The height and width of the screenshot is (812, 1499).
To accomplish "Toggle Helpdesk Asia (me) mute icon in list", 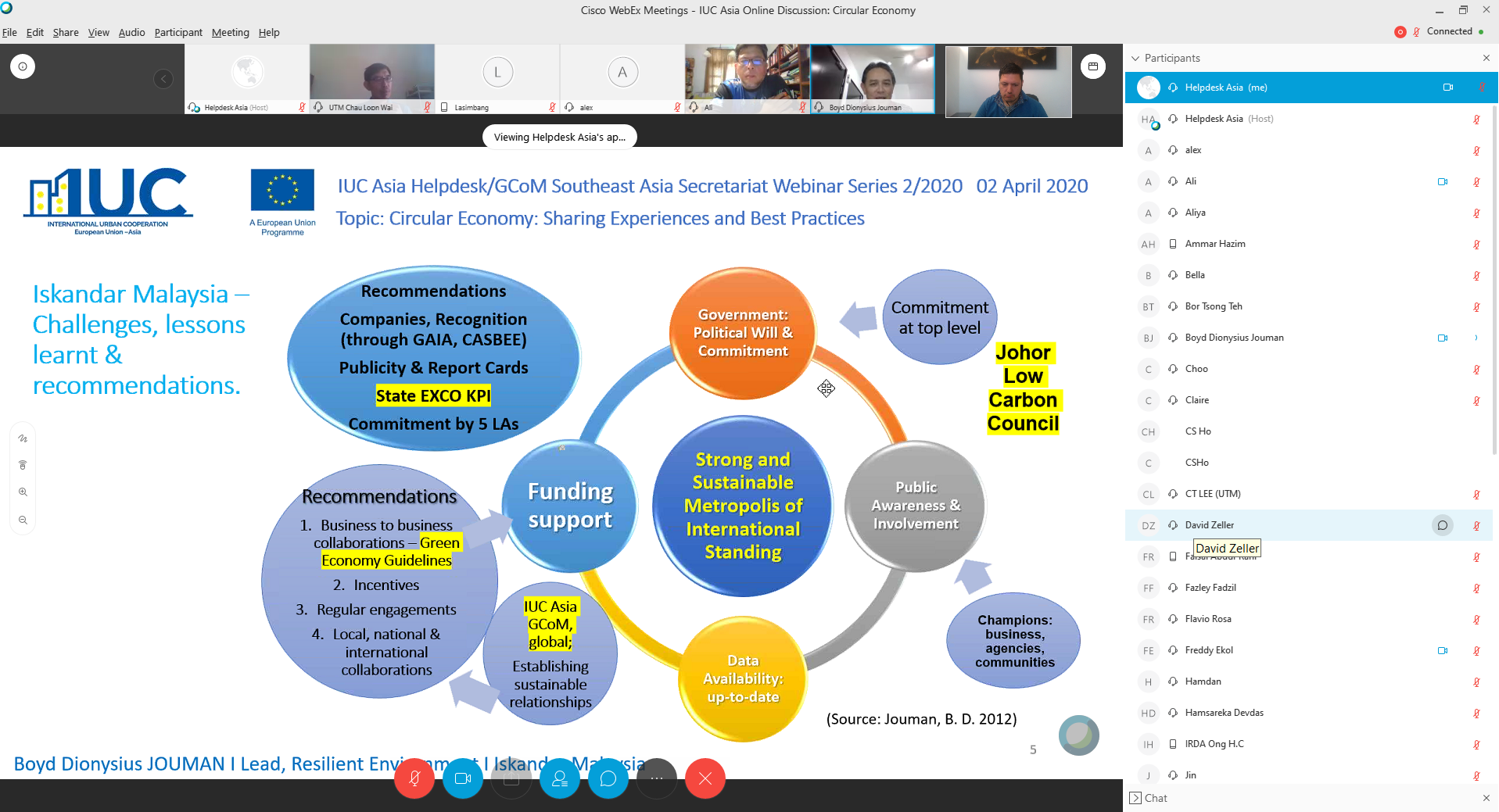I will (1481, 88).
